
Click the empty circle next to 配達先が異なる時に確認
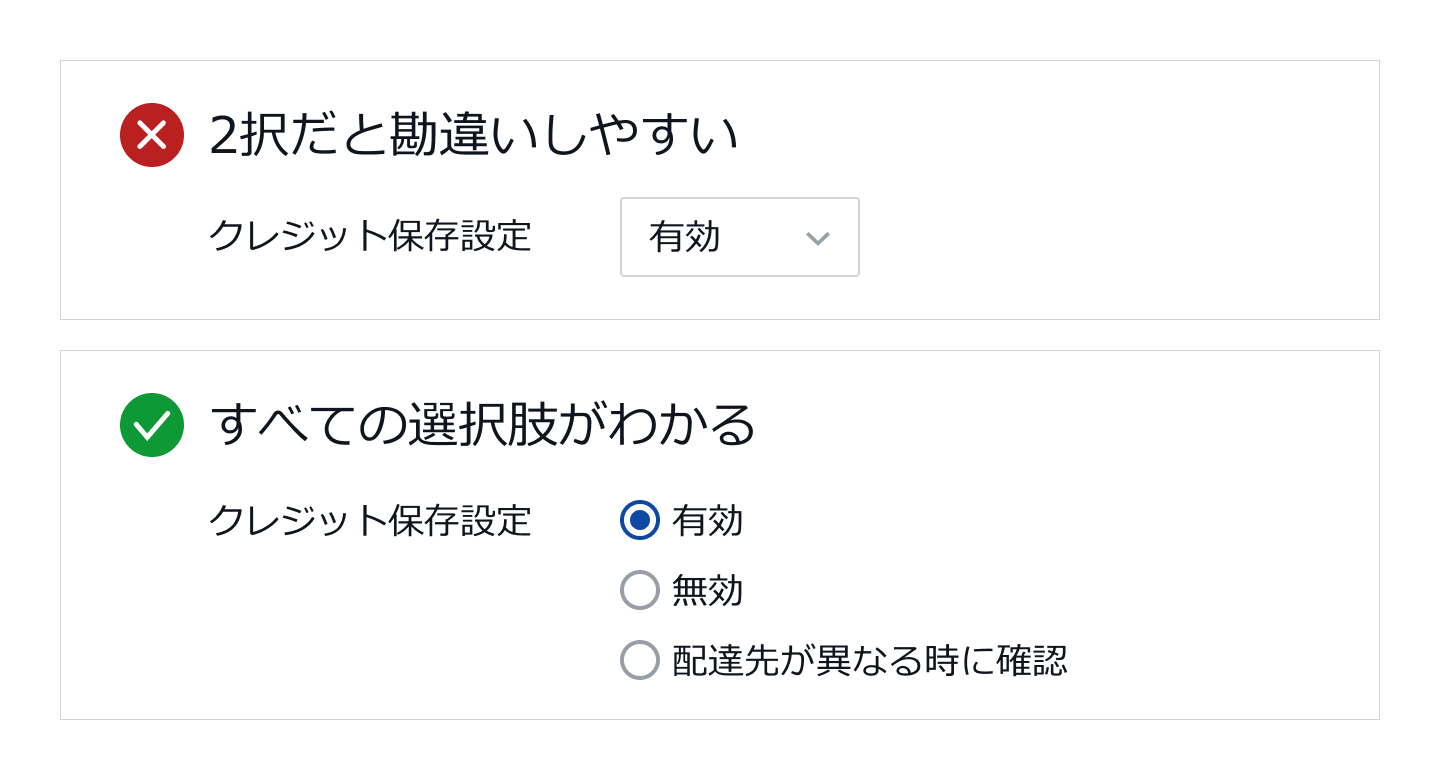click(x=640, y=660)
